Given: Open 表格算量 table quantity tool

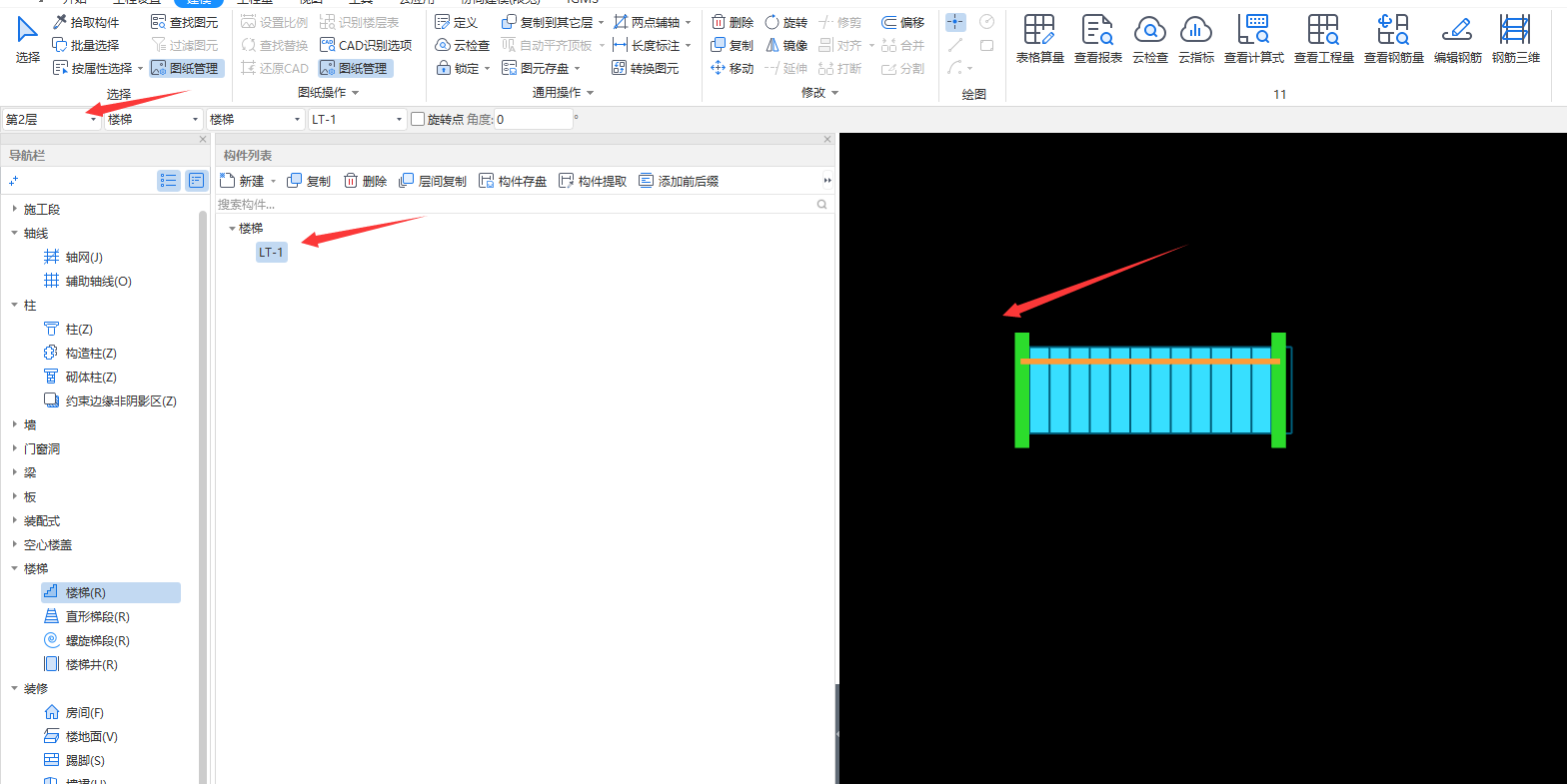Looking at the screenshot, I should point(1040,40).
